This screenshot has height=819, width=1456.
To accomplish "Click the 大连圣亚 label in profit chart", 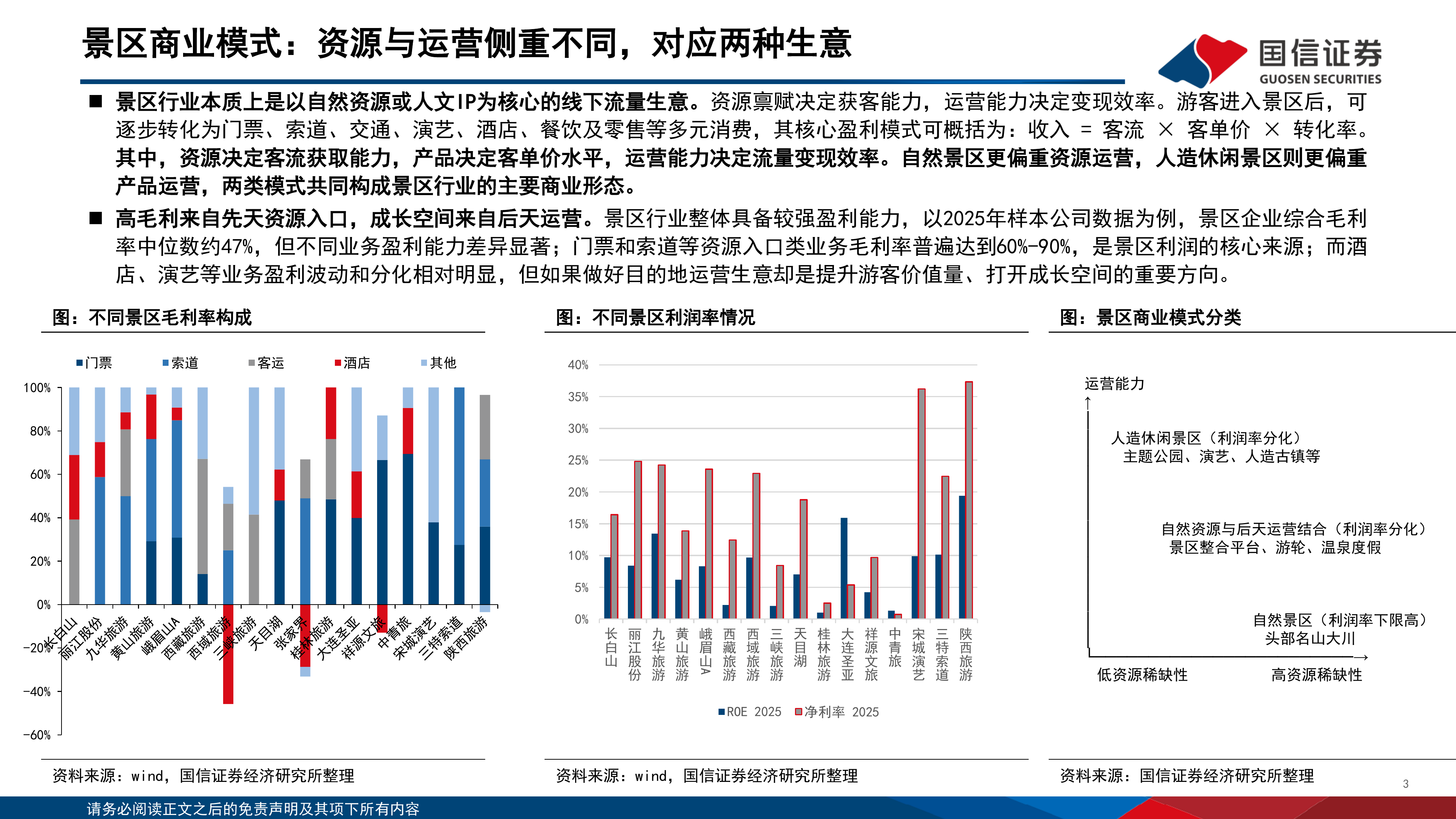I will [x=848, y=654].
